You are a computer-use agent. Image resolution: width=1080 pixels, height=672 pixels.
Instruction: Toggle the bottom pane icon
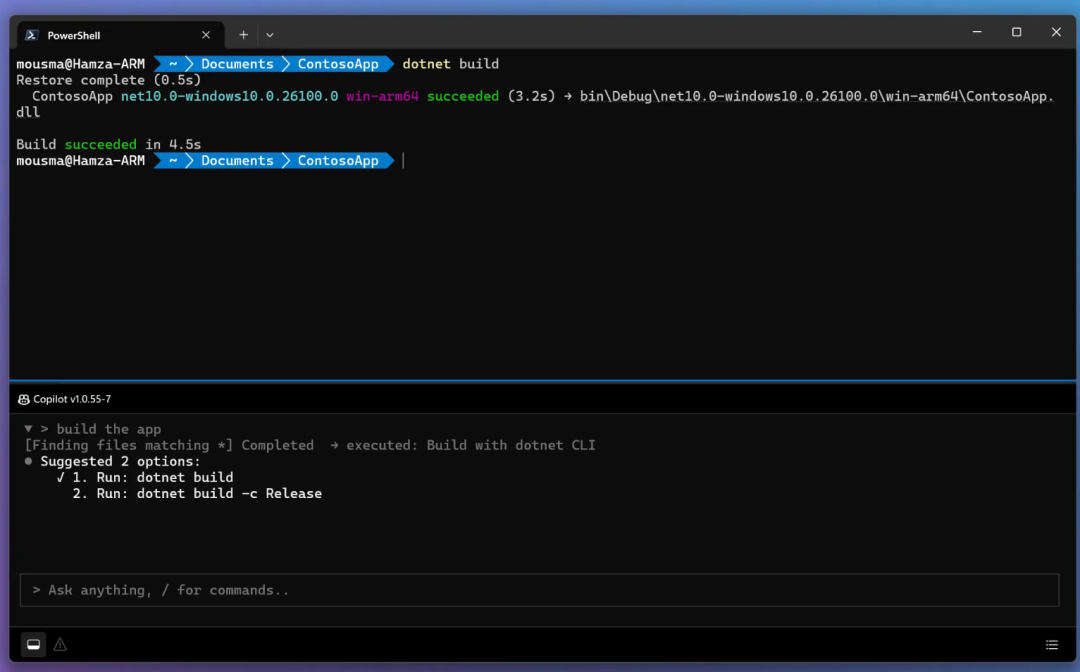point(33,644)
